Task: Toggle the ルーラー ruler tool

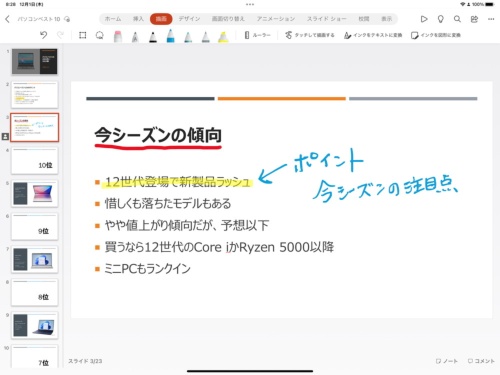Action: (x=257, y=35)
